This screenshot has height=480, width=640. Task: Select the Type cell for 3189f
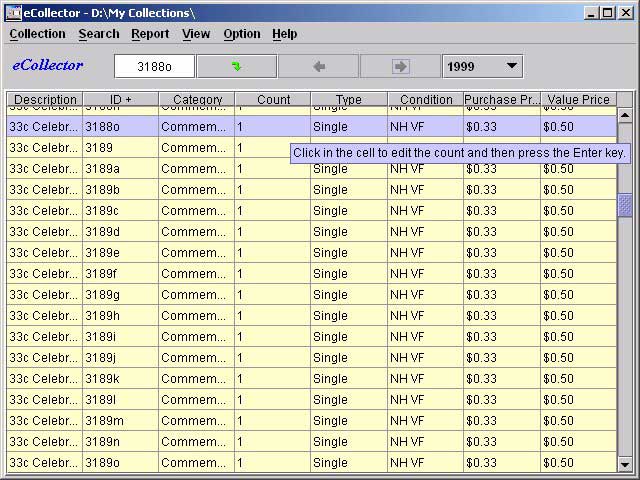pyautogui.click(x=348, y=274)
